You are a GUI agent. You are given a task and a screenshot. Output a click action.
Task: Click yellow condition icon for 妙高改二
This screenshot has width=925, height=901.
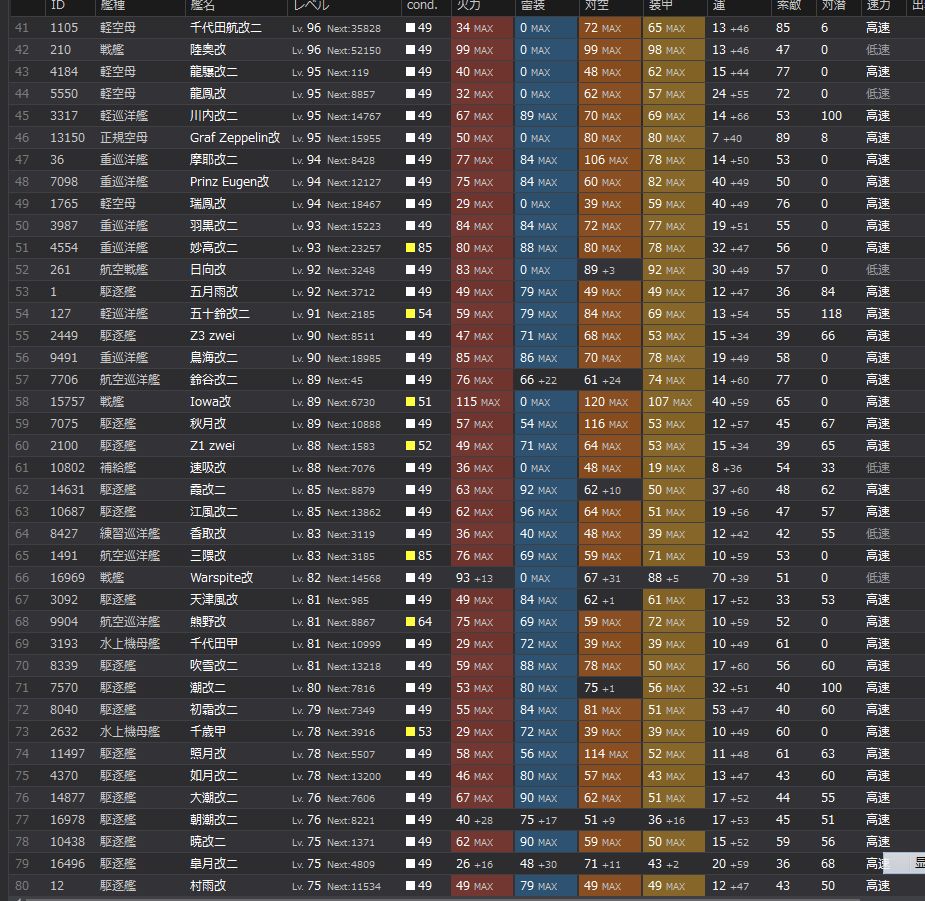click(411, 248)
